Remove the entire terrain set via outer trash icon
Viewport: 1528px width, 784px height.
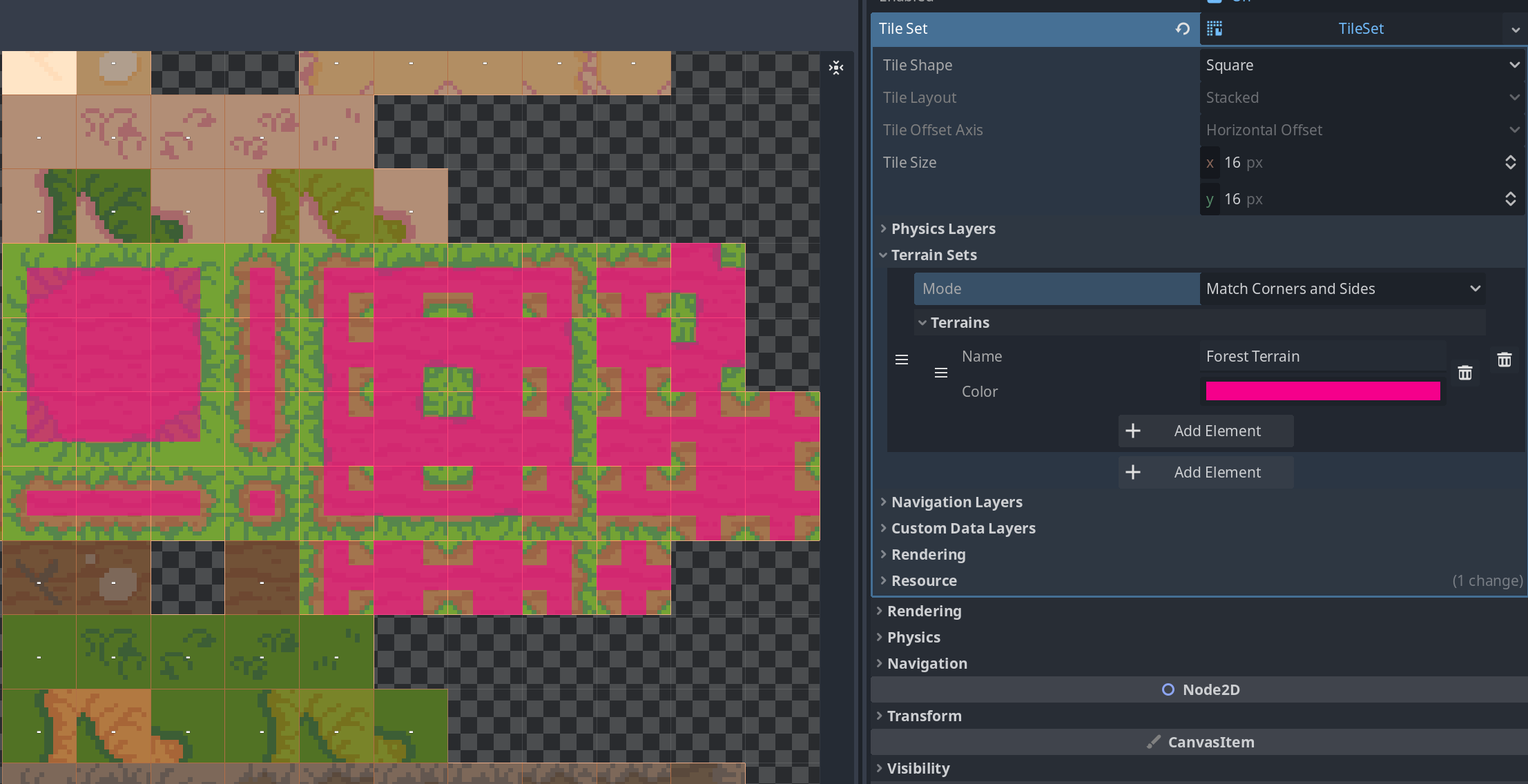[1505, 359]
